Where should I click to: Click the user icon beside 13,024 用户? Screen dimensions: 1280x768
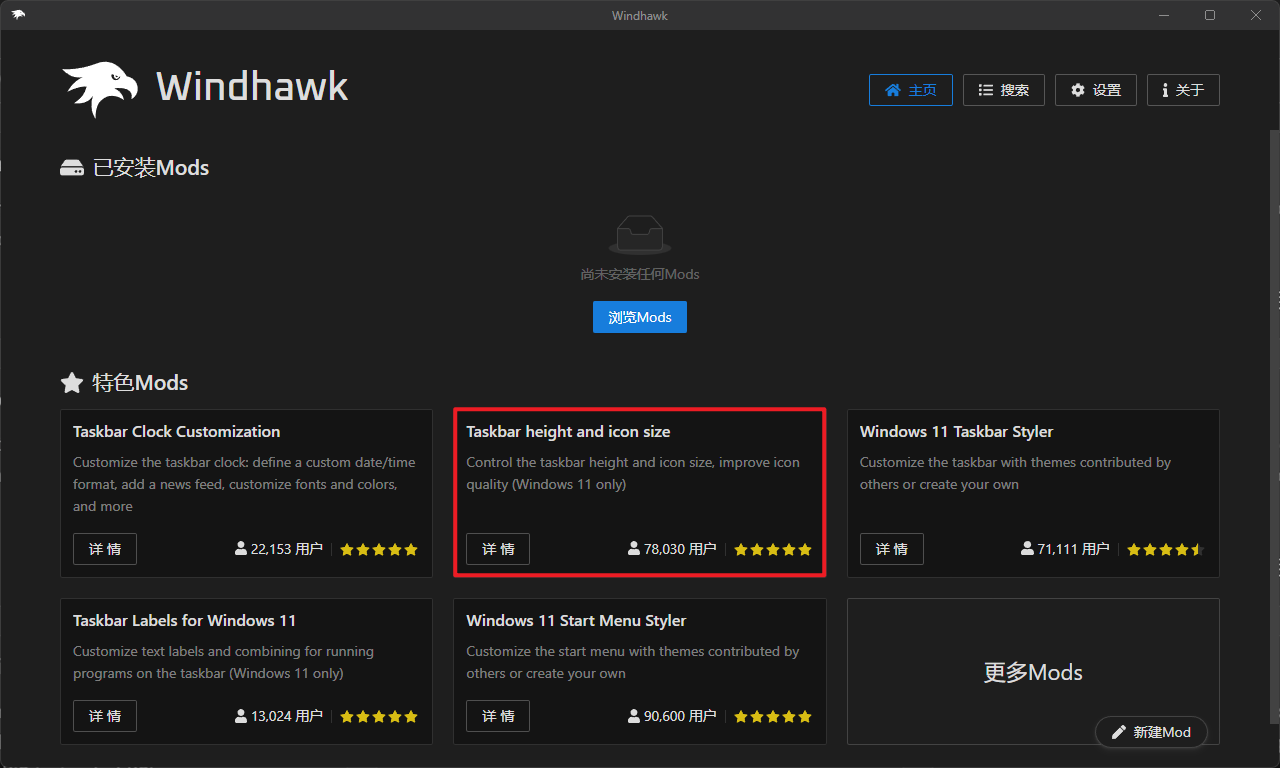pos(241,716)
